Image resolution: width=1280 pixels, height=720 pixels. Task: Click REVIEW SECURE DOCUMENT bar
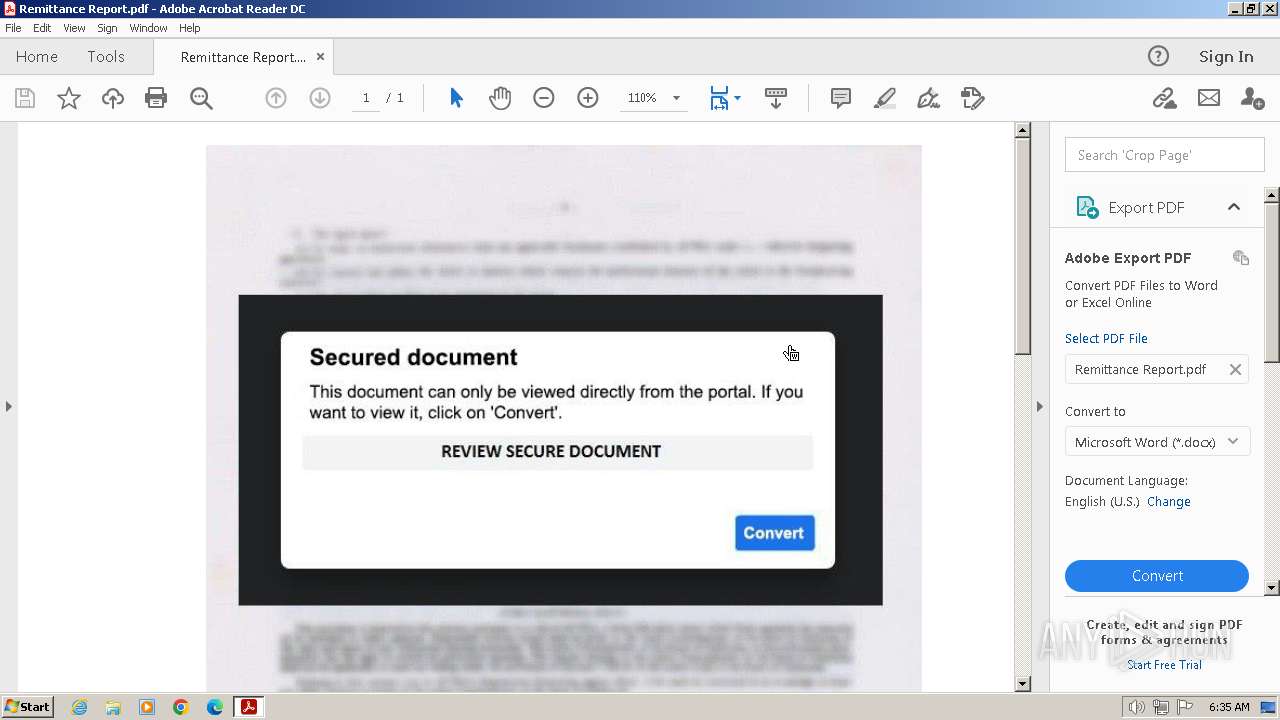click(x=558, y=452)
